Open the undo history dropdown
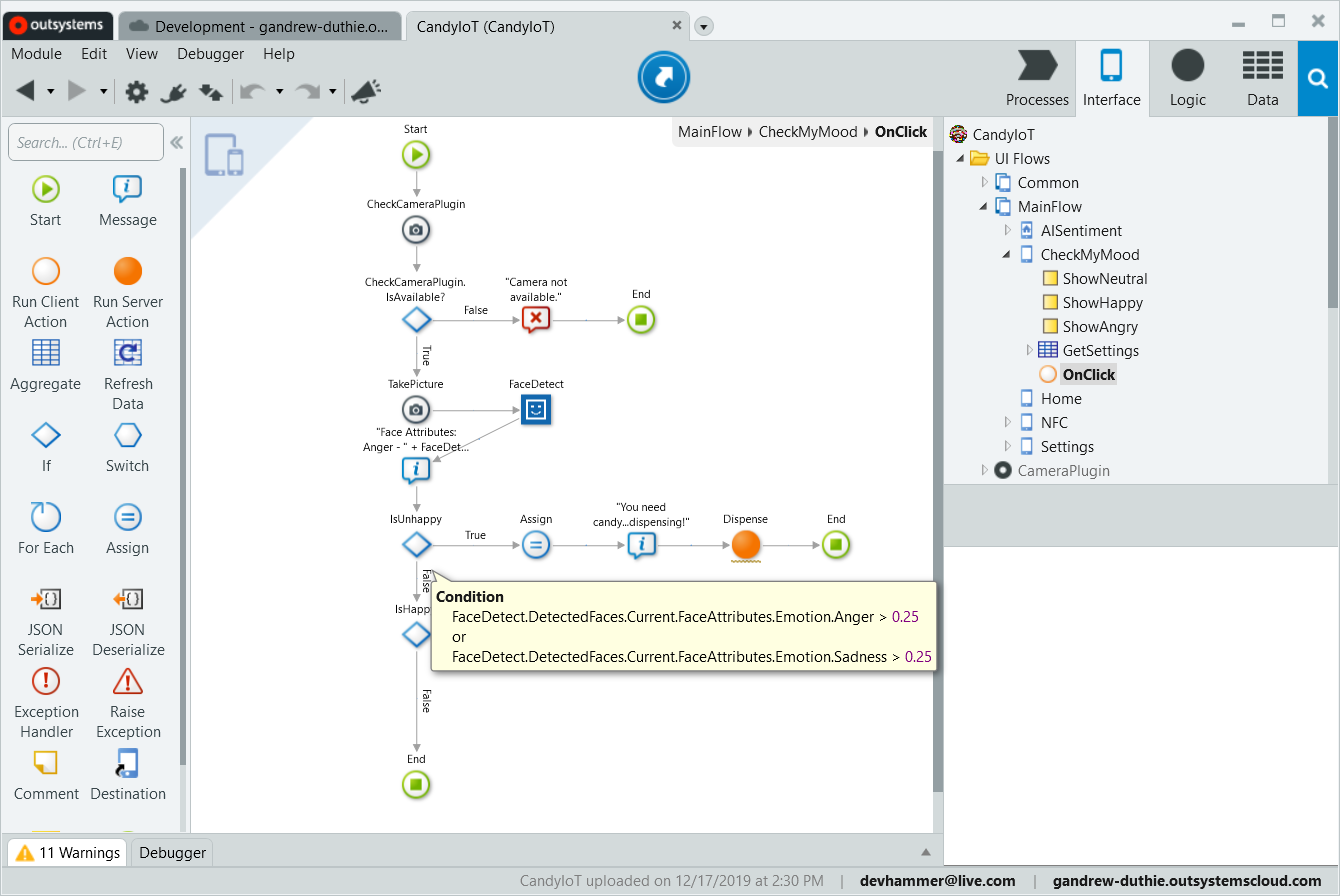1340x896 pixels. [x=279, y=92]
